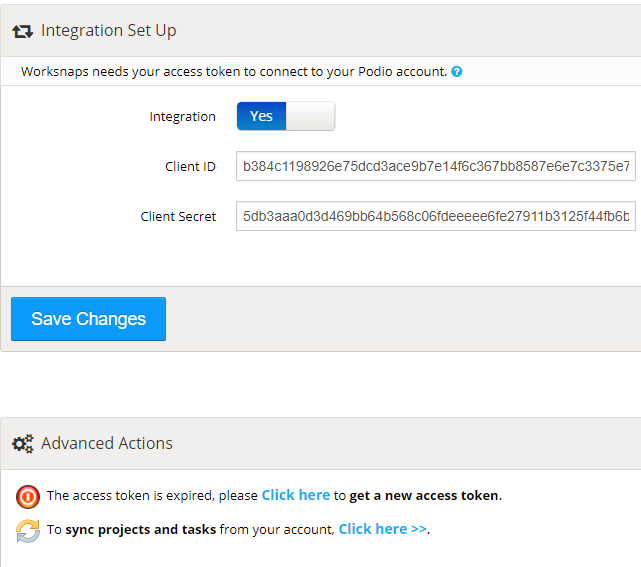This screenshot has height=567, width=641.
Task: Click here to sync projects and tasks
Action: 383,529
